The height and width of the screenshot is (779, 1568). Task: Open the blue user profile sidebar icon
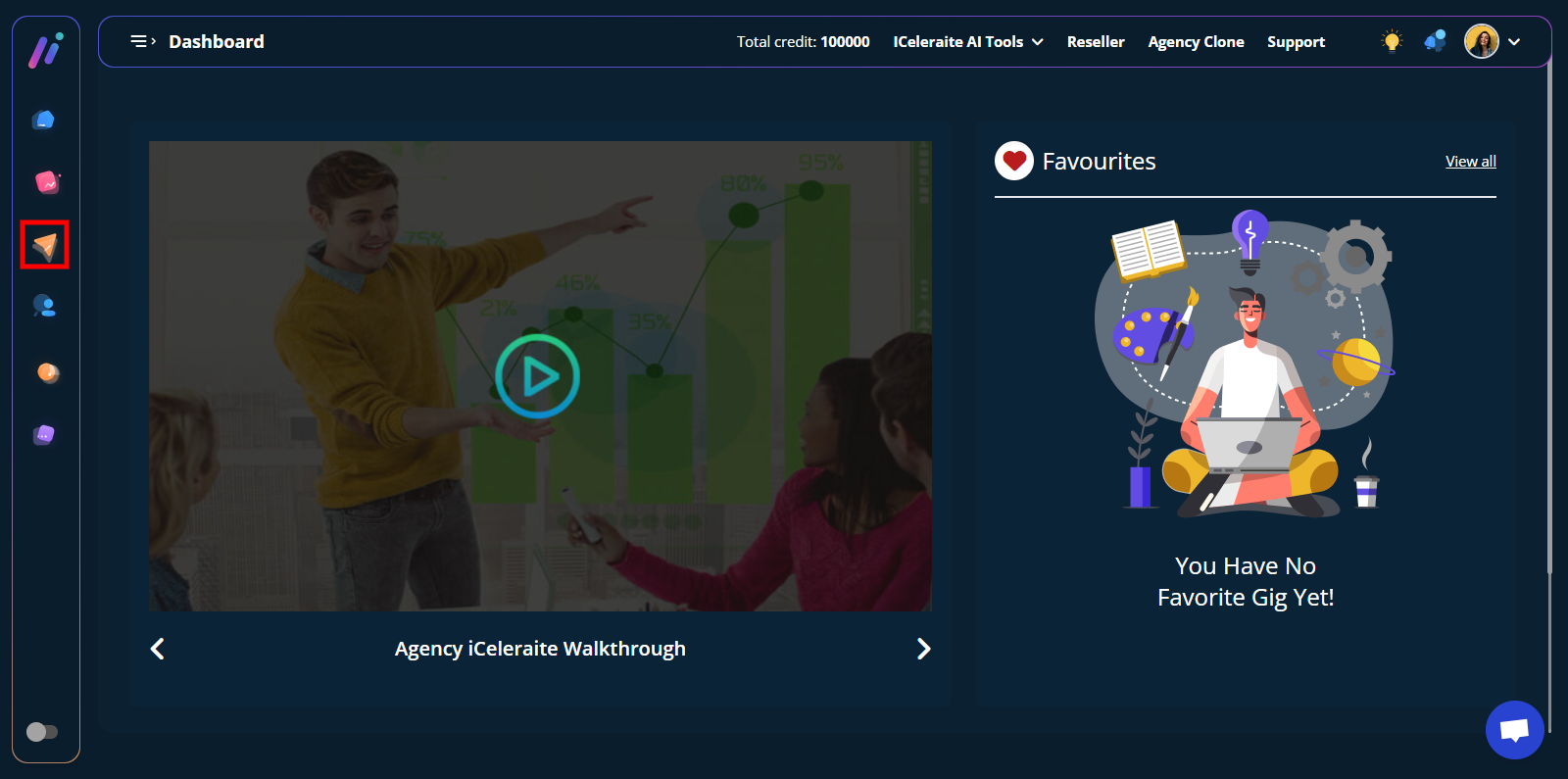[x=44, y=307]
